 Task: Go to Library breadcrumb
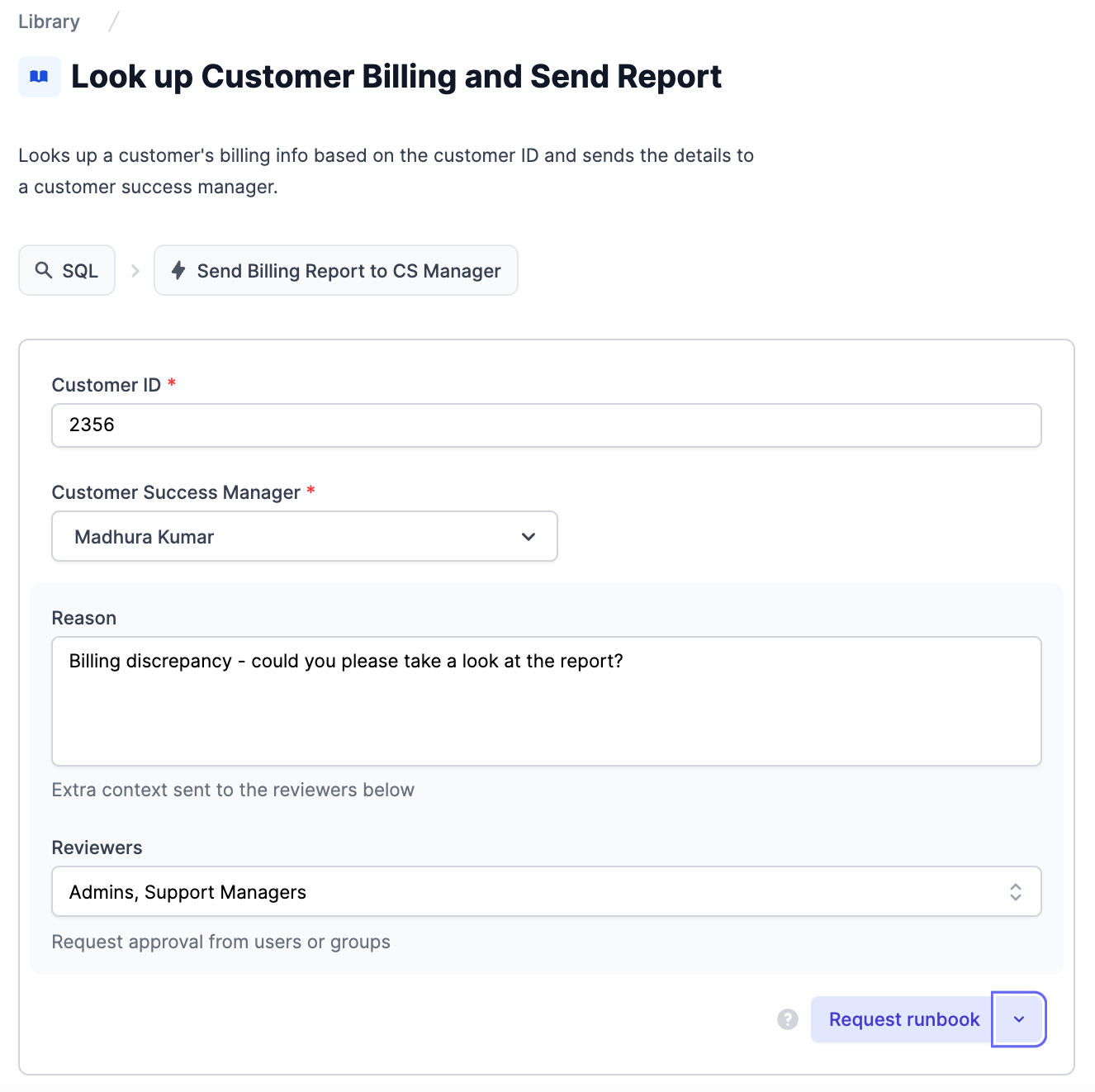click(x=50, y=21)
